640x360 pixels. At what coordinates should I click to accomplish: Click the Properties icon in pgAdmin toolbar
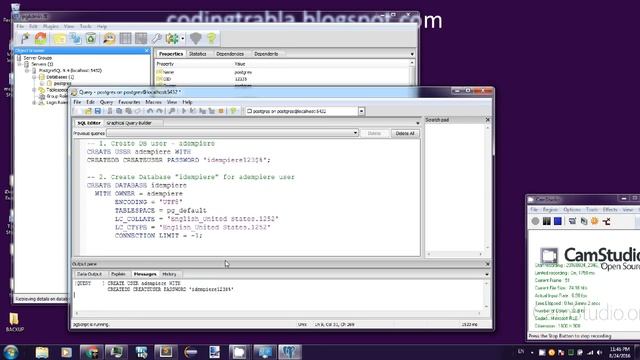60,38
